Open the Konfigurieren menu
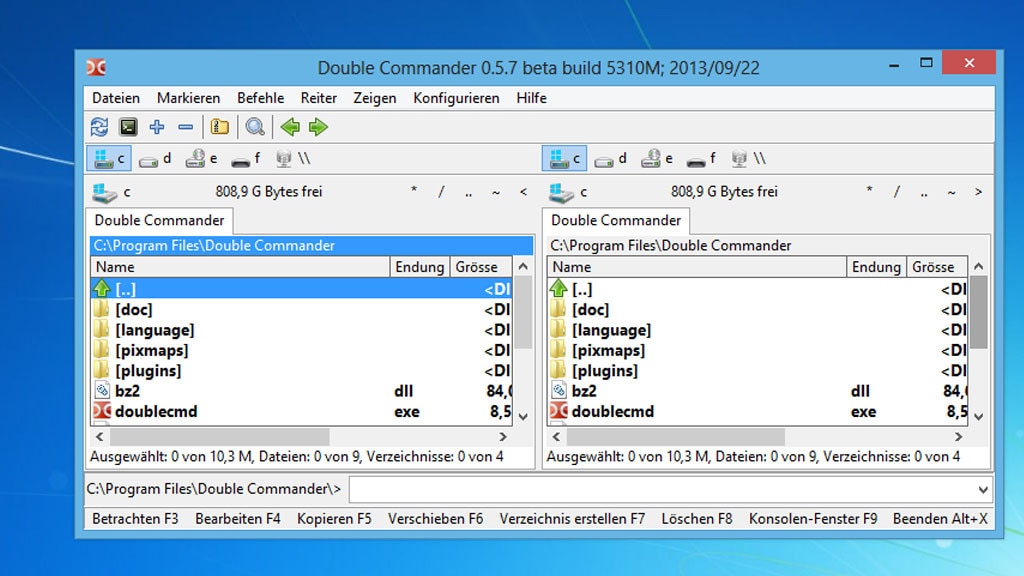 coord(456,98)
